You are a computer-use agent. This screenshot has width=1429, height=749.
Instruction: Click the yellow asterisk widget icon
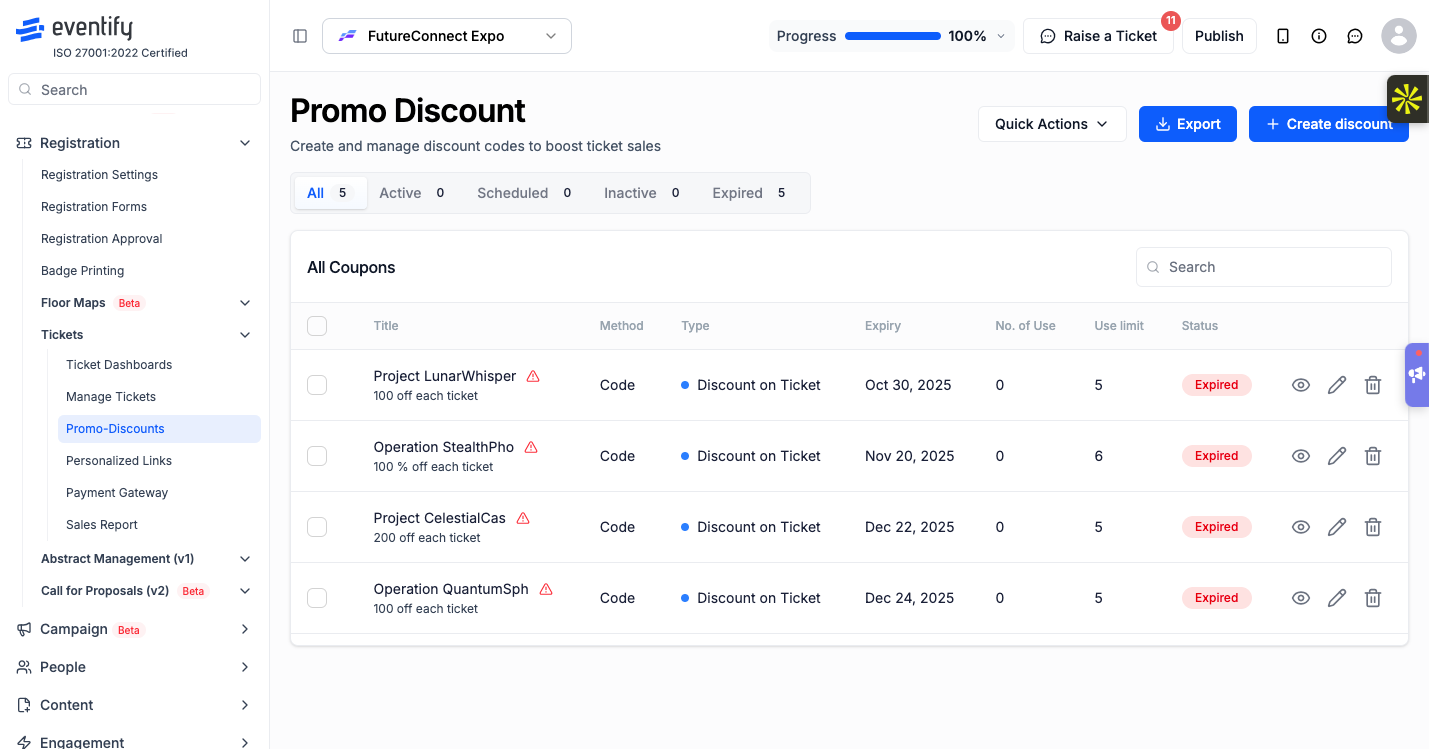(1407, 99)
